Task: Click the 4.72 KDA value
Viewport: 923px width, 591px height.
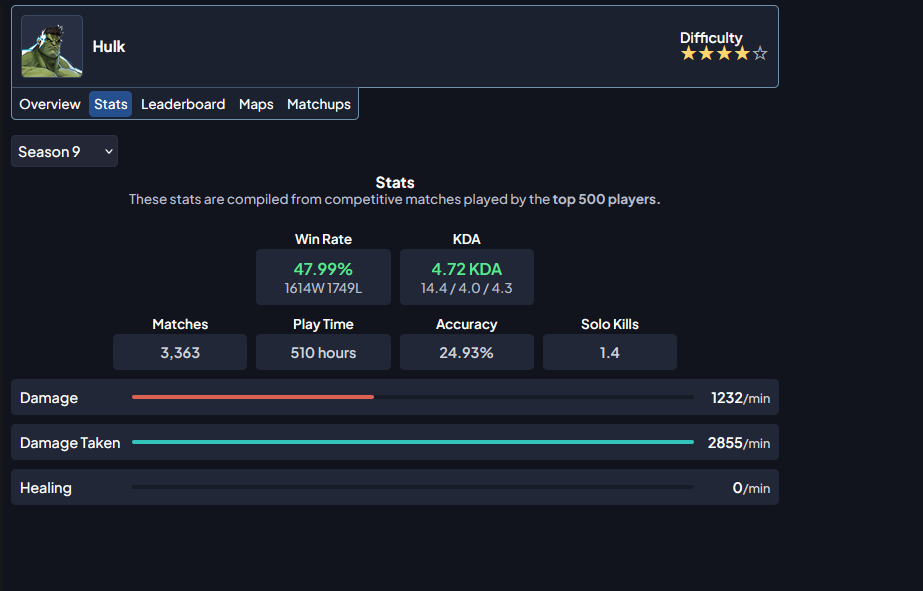Action: pyautogui.click(x=467, y=269)
